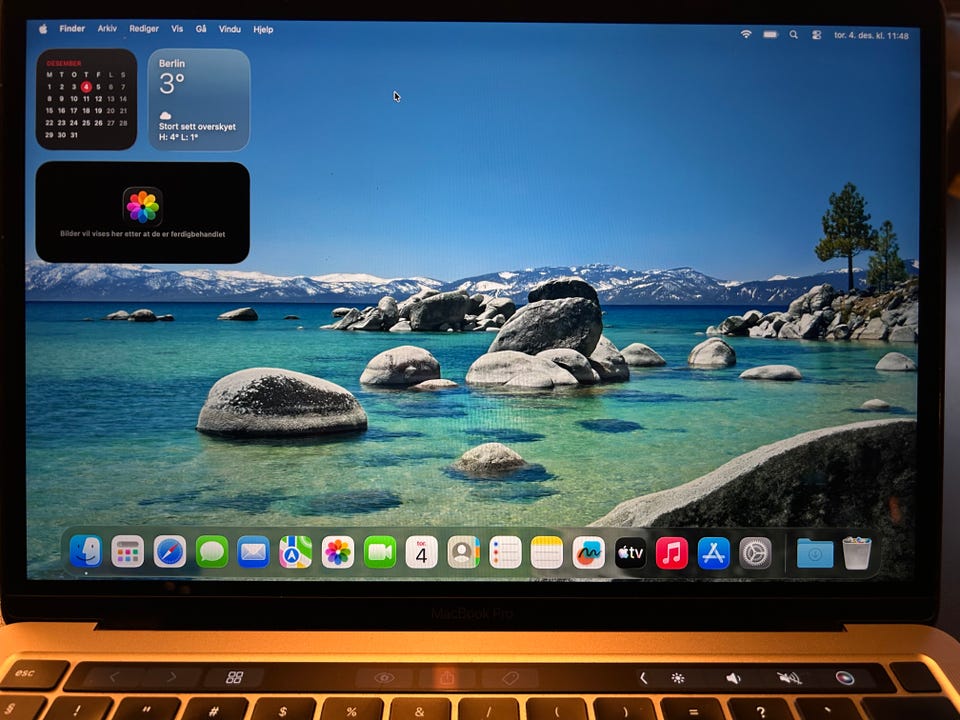Open Messages app in Dock
The image size is (960, 720).
(212, 552)
